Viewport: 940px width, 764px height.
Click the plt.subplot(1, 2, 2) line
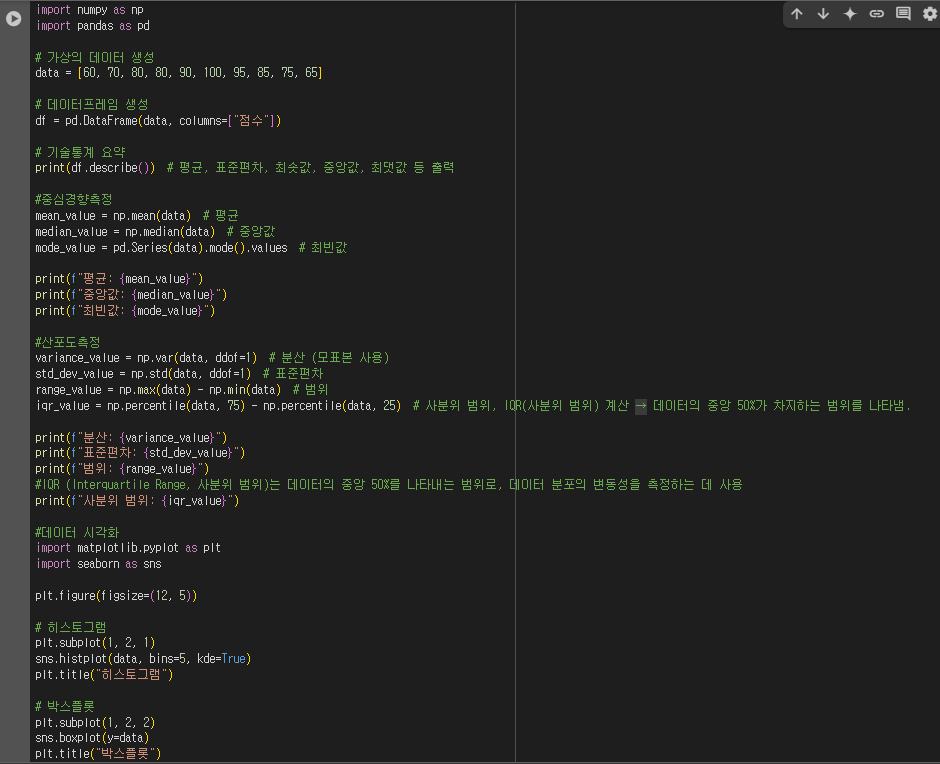tap(95, 722)
